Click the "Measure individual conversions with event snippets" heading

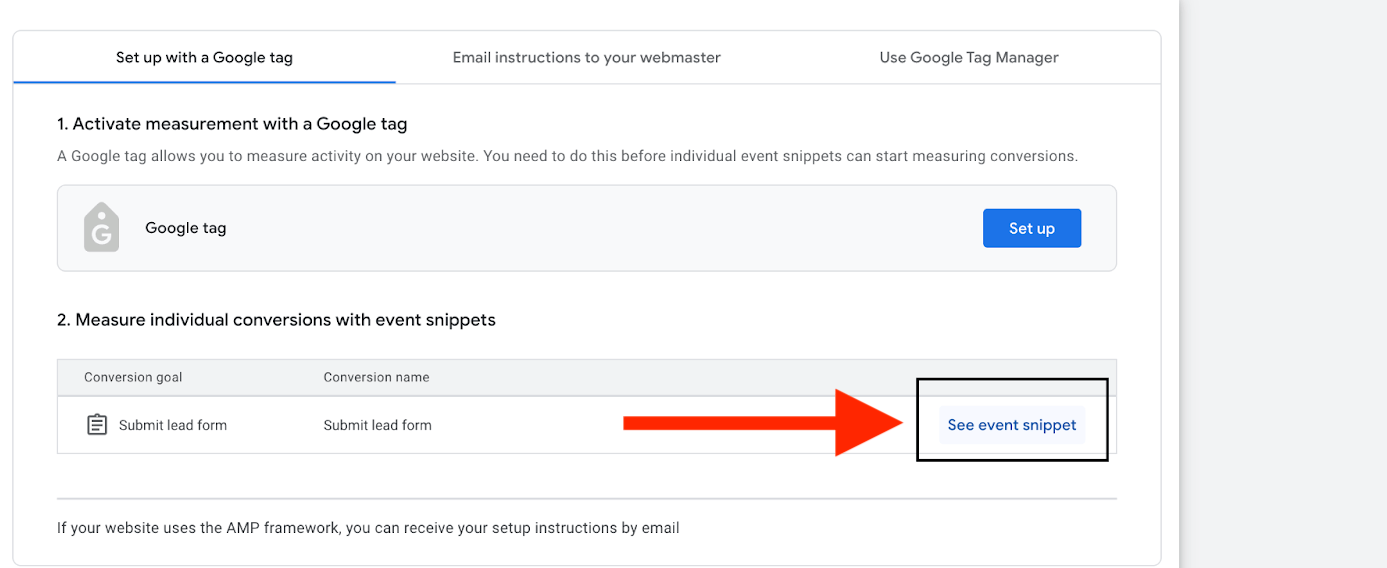[276, 320]
